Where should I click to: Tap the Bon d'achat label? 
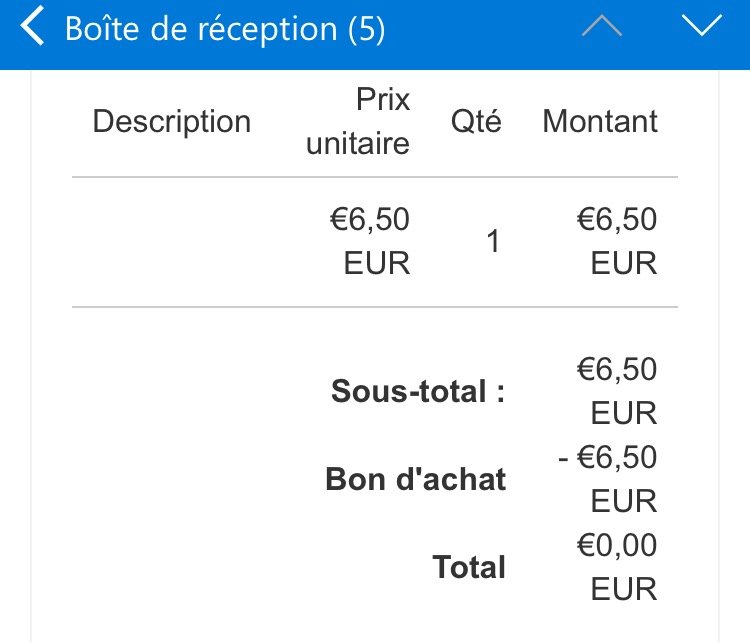click(416, 479)
